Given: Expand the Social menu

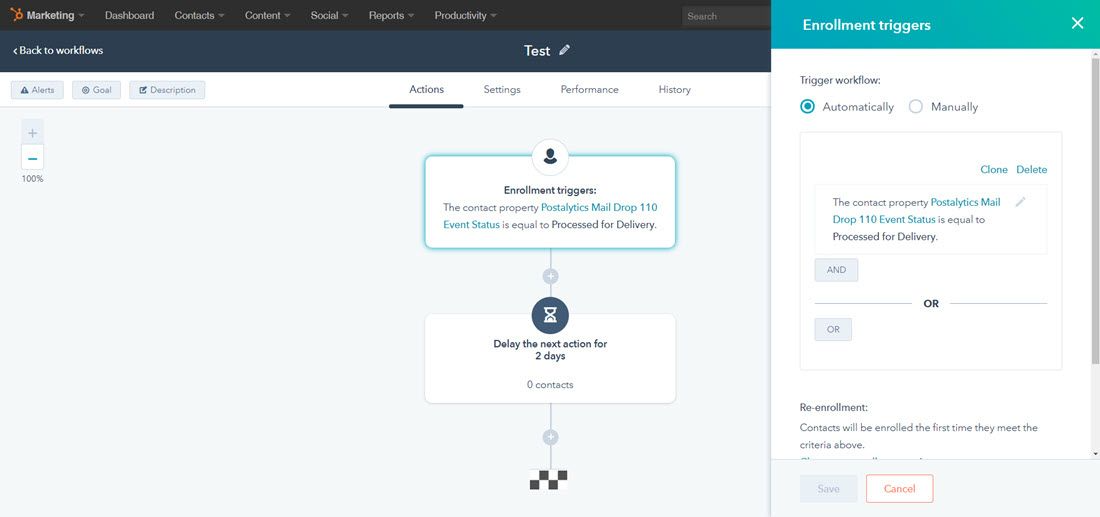Looking at the screenshot, I should click(328, 15).
